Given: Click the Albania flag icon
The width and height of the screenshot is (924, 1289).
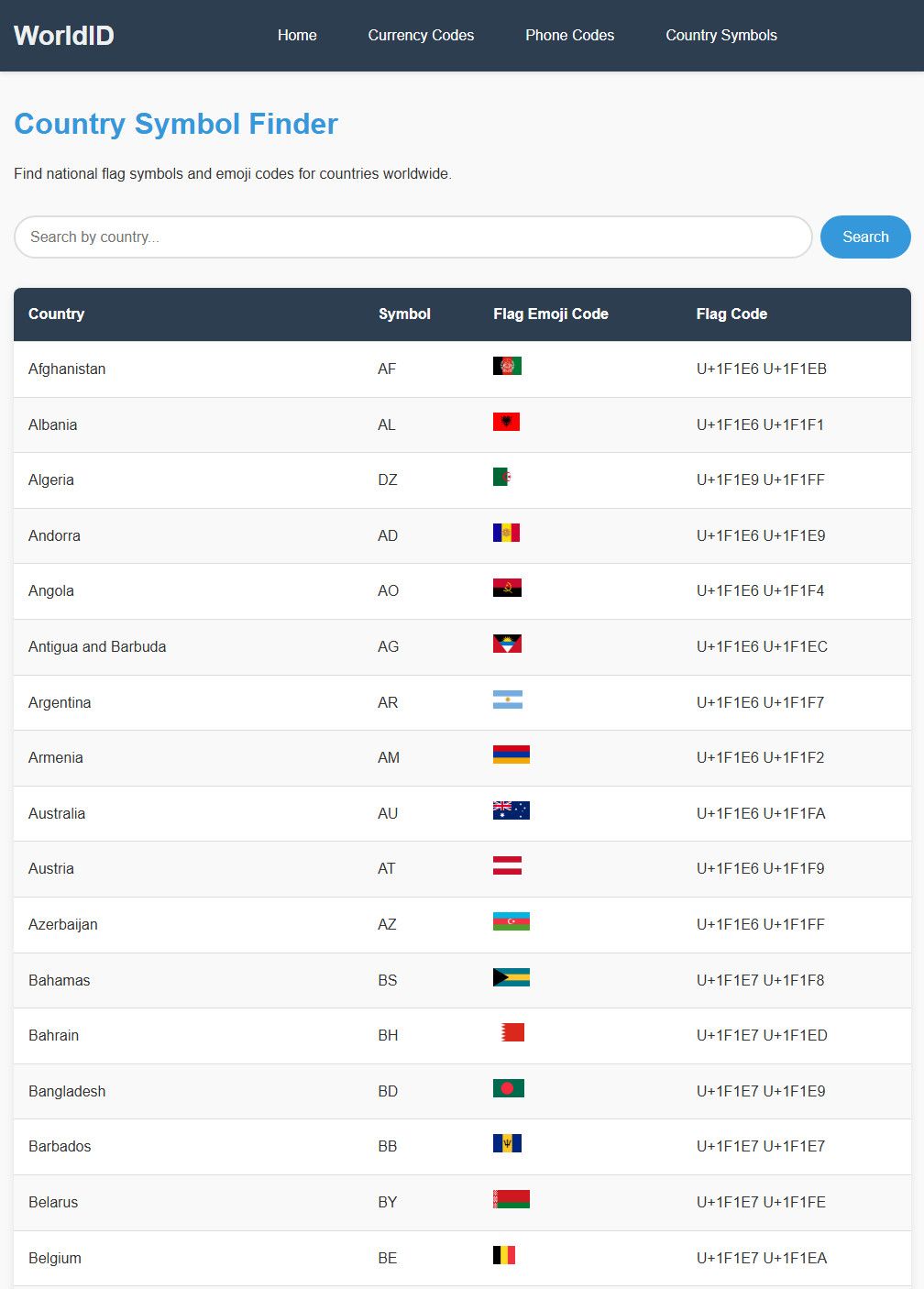Looking at the screenshot, I should [x=506, y=422].
